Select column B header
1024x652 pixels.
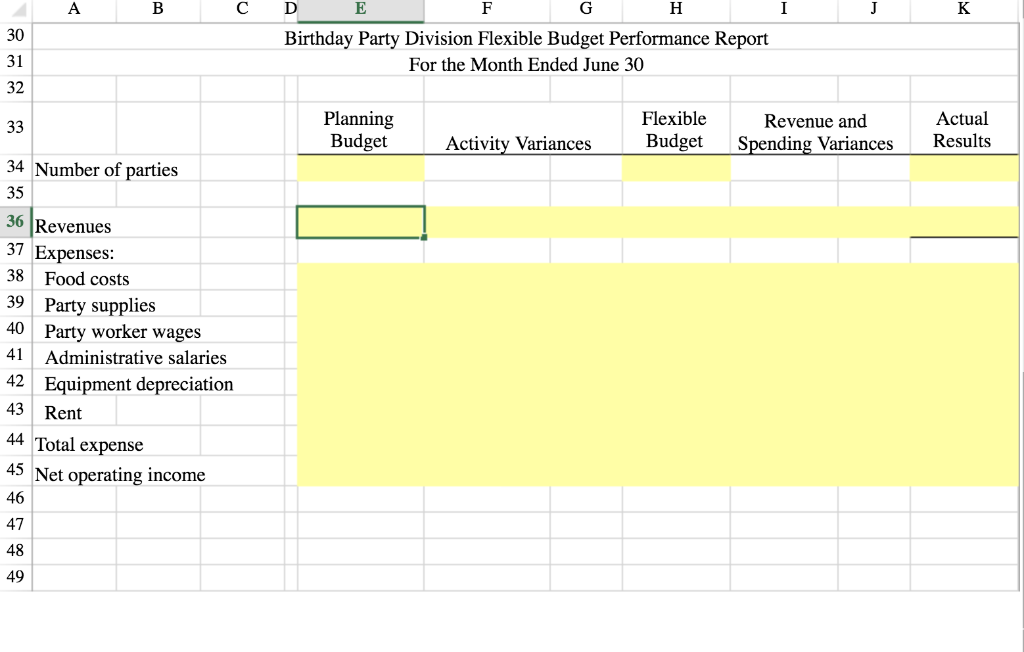[158, 10]
